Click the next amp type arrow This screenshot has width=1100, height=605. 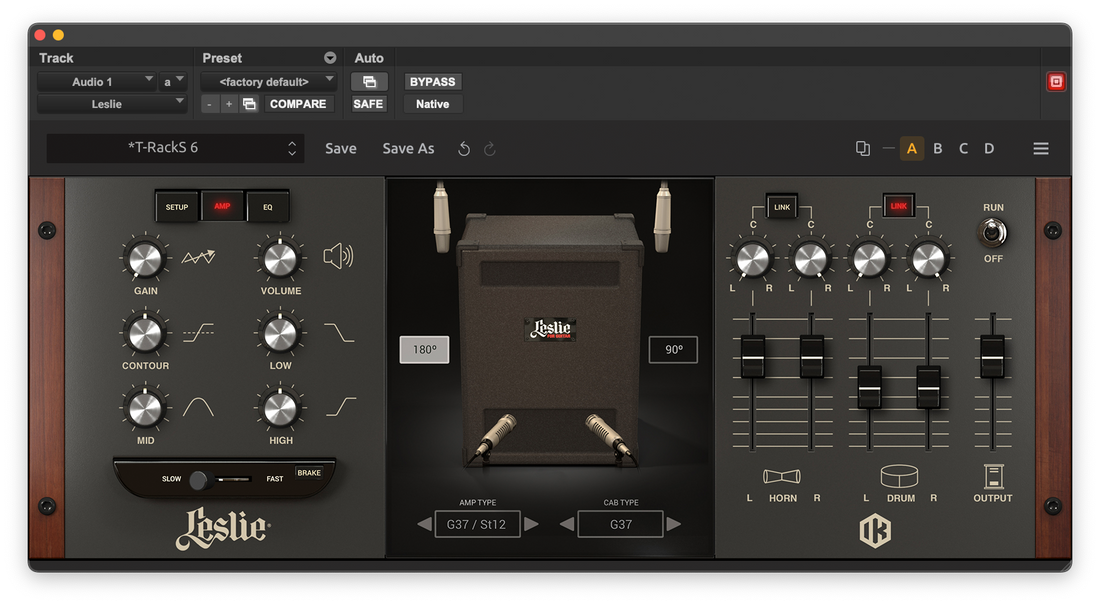pos(531,524)
